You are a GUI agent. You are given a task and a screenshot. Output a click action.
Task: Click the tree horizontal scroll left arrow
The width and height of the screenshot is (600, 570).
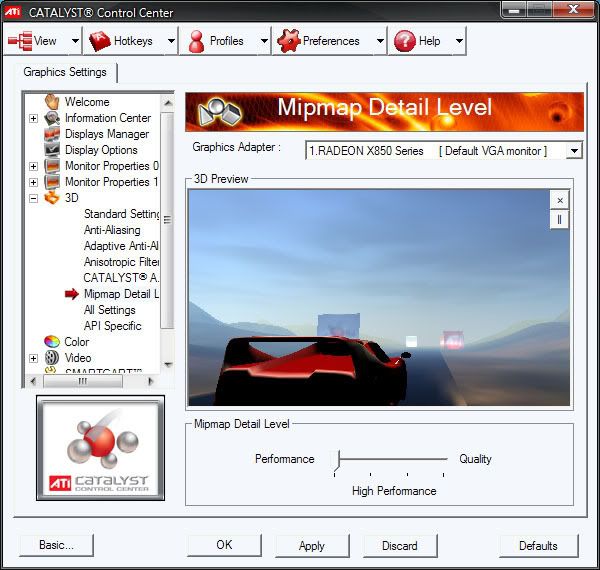tap(33, 381)
